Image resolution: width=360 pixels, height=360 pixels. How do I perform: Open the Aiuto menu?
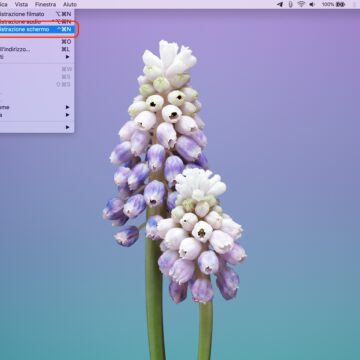tap(70, 4)
